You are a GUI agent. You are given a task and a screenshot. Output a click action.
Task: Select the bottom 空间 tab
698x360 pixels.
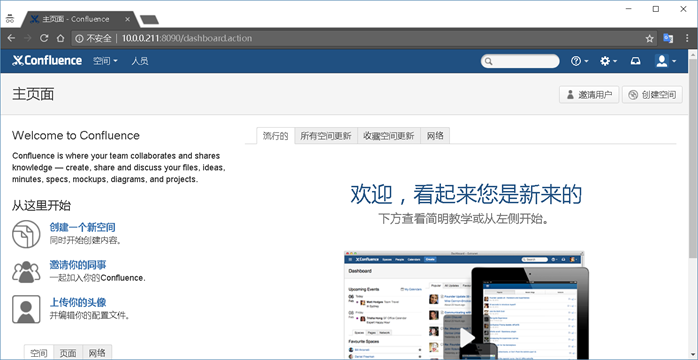pos(39,352)
